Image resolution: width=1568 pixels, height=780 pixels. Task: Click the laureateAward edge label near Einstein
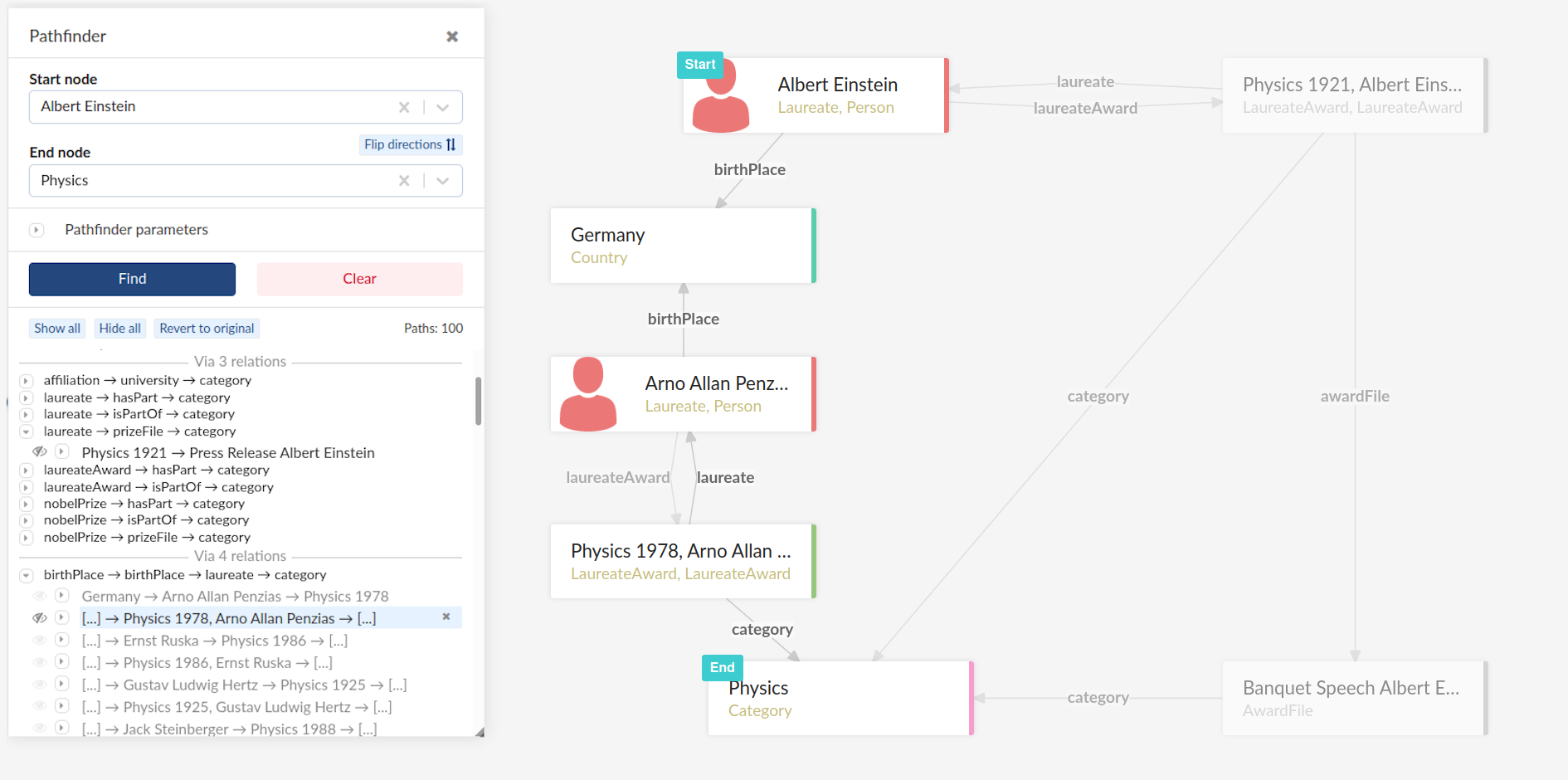coord(1085,108)
